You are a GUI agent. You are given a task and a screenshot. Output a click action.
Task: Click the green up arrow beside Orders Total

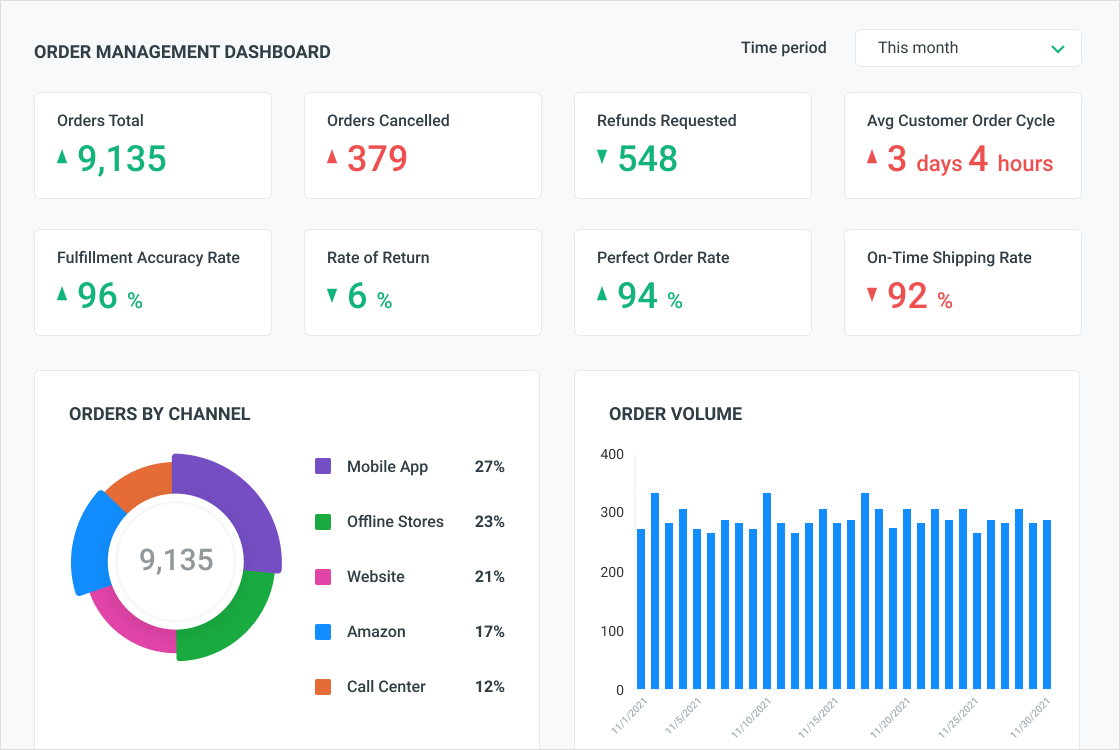coord(62,157)
